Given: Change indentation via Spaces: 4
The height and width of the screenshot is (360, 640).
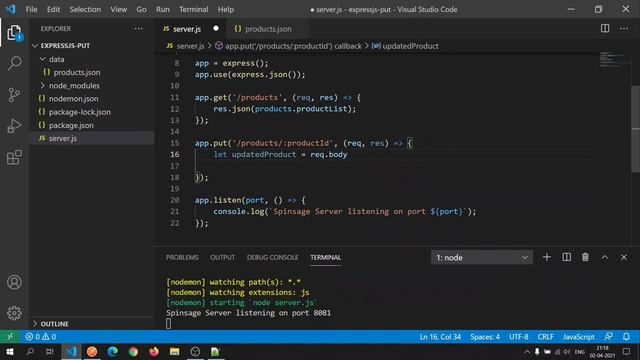Looking at the screenshot, I should (x=484, y=337).
